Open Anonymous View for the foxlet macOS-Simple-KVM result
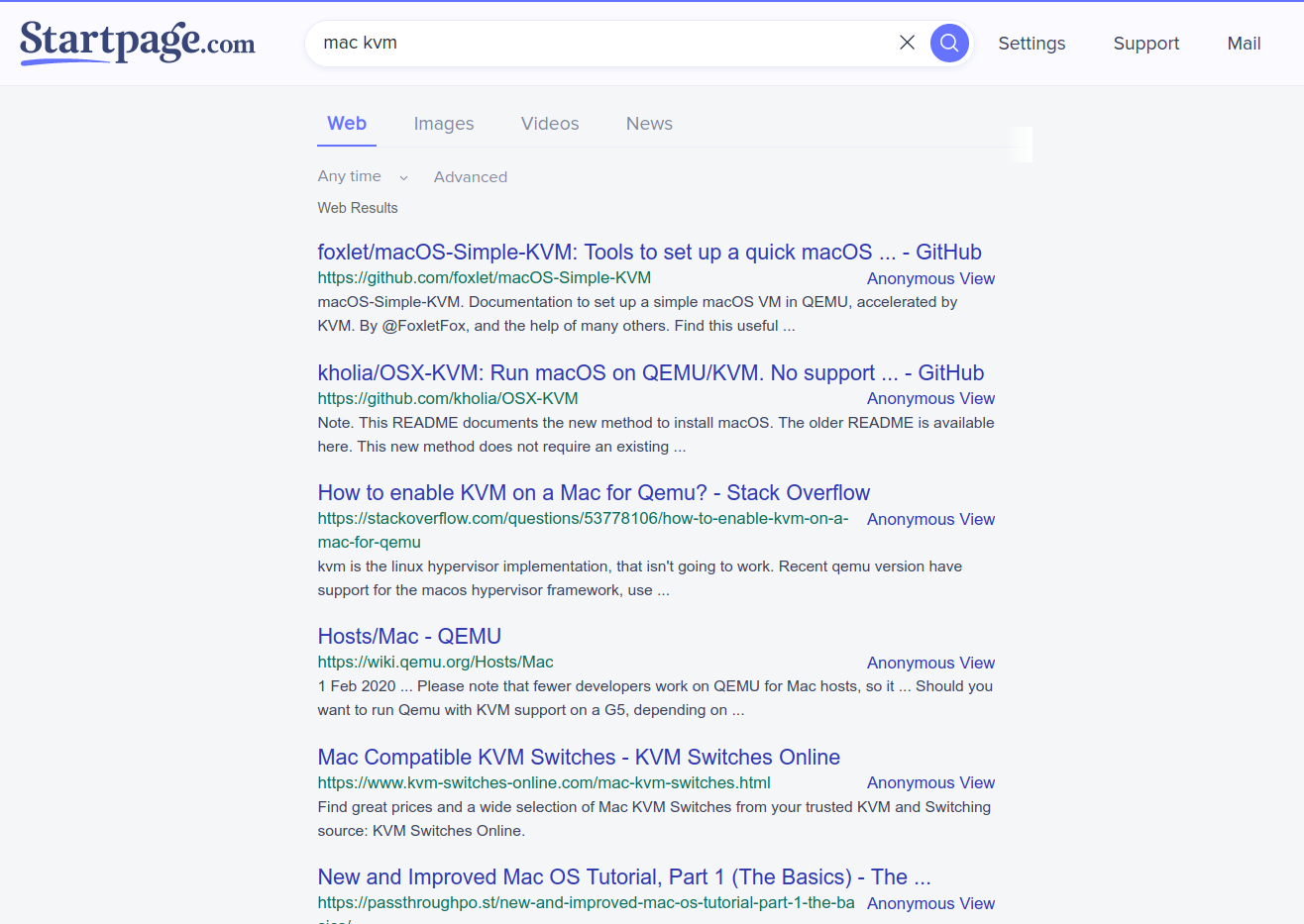The image size is (1304, 924). click(930, 278)
